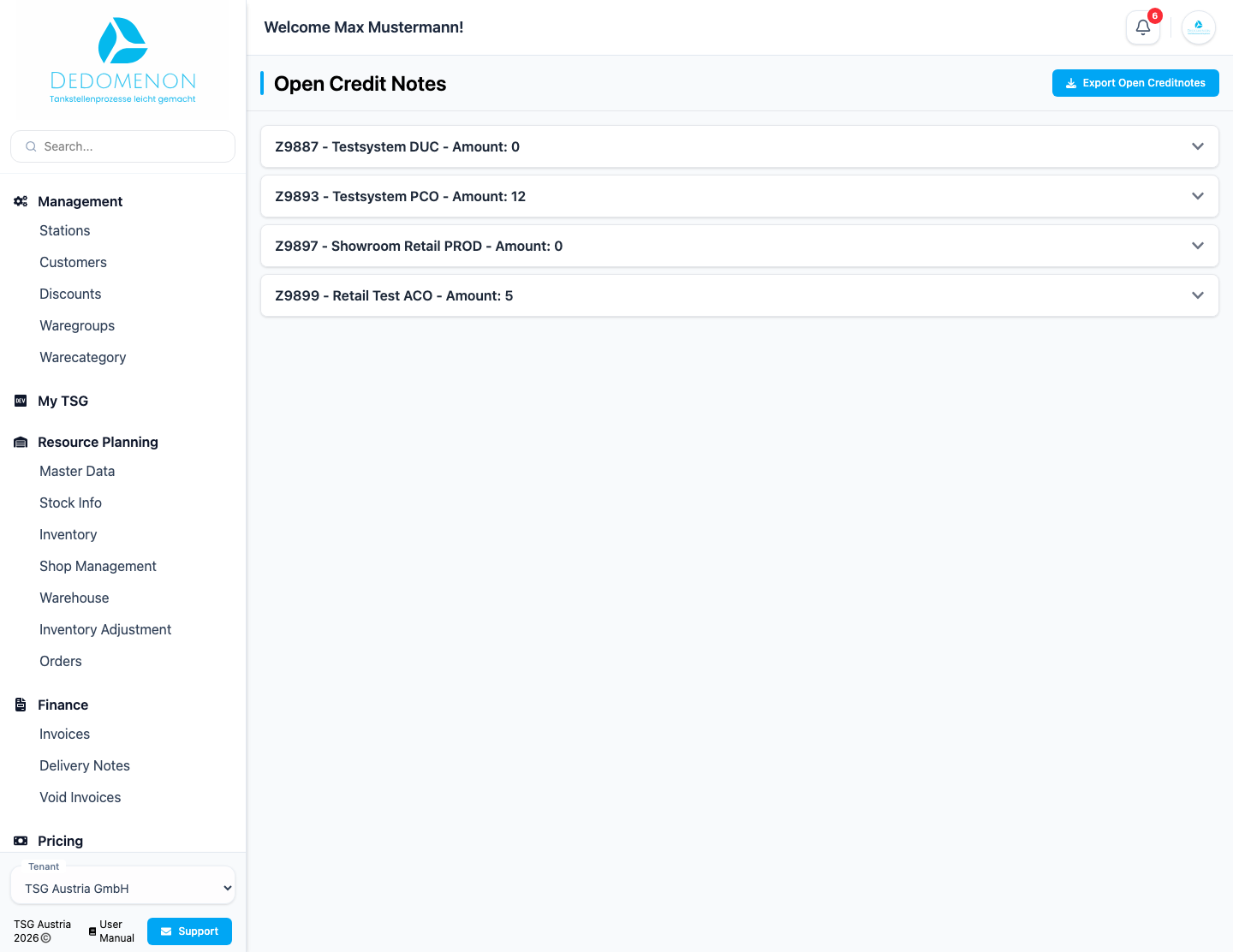
Task: Open the Resource Planning section
Action: pyautogui.click(x=98, y=442)
